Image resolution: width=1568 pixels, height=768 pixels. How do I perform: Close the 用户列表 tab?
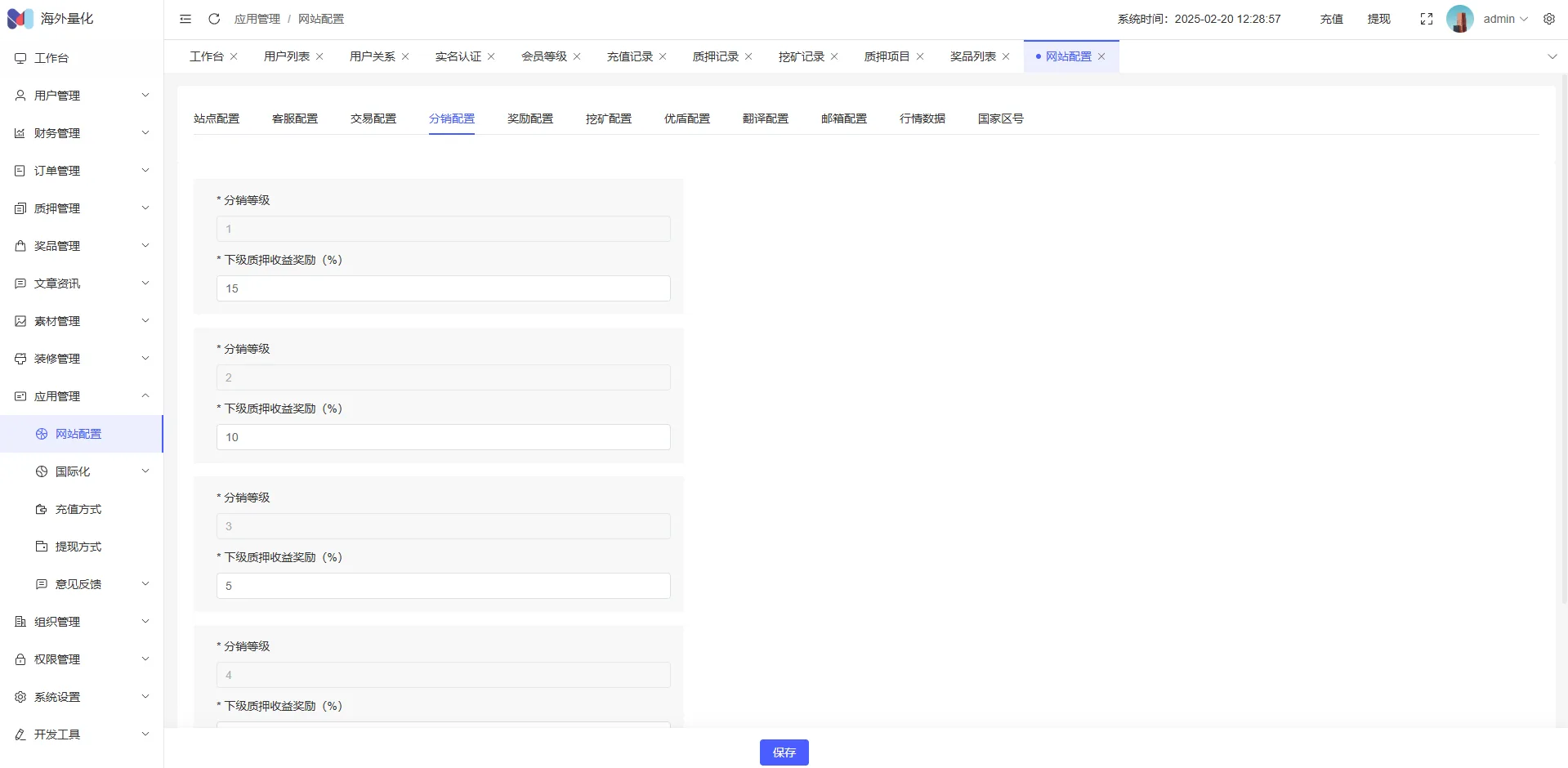click(319, 56)
